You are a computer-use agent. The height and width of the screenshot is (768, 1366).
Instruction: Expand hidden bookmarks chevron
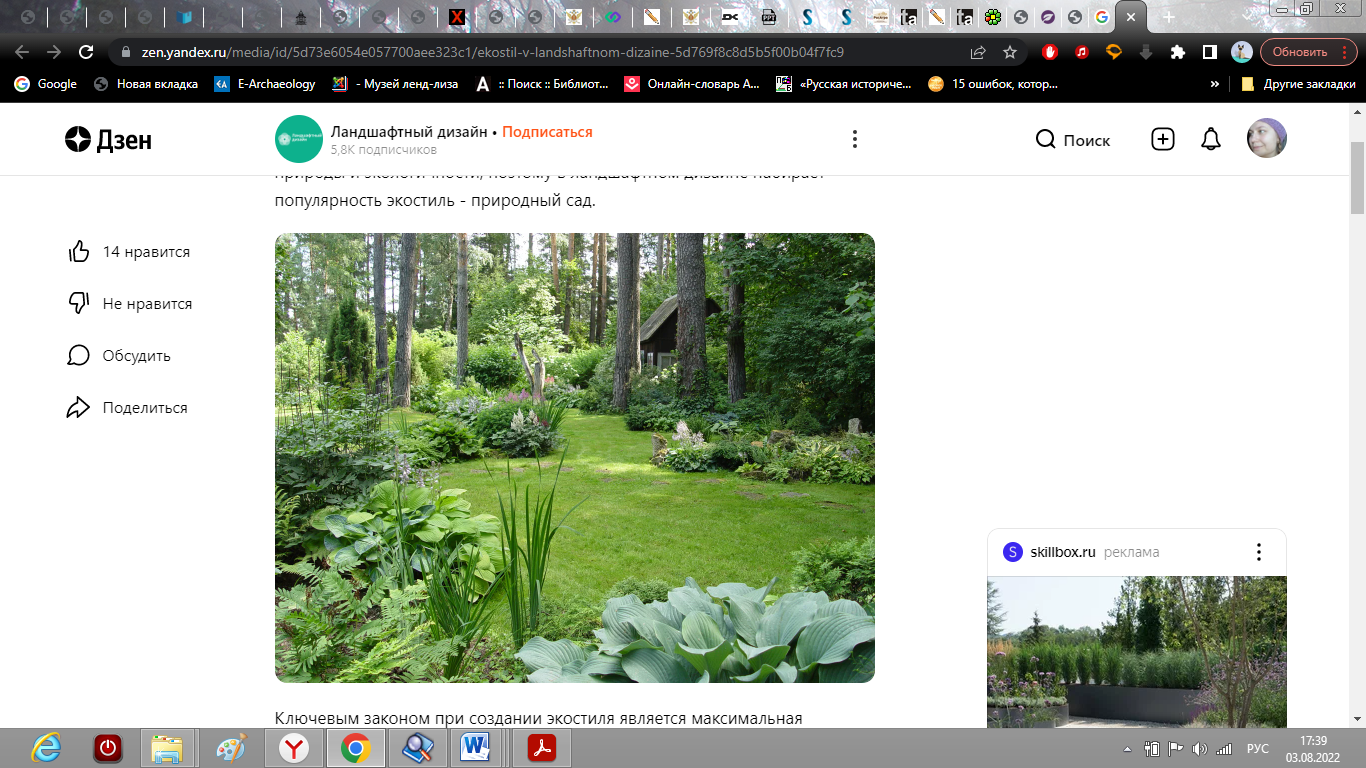[x=1215, y=84]
